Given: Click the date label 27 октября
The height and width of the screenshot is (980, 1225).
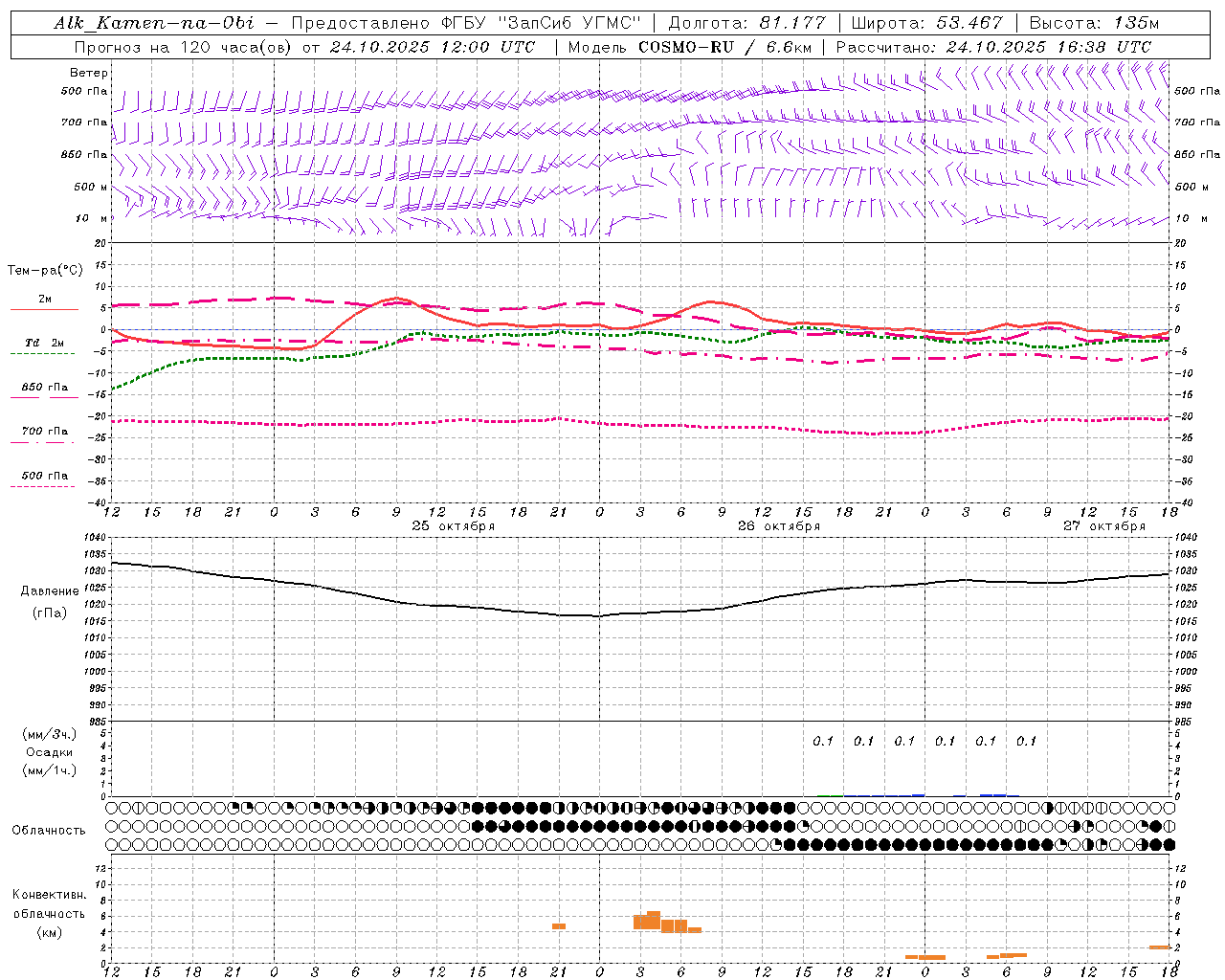Looking at the screenshot, I should click(1104, 526).
